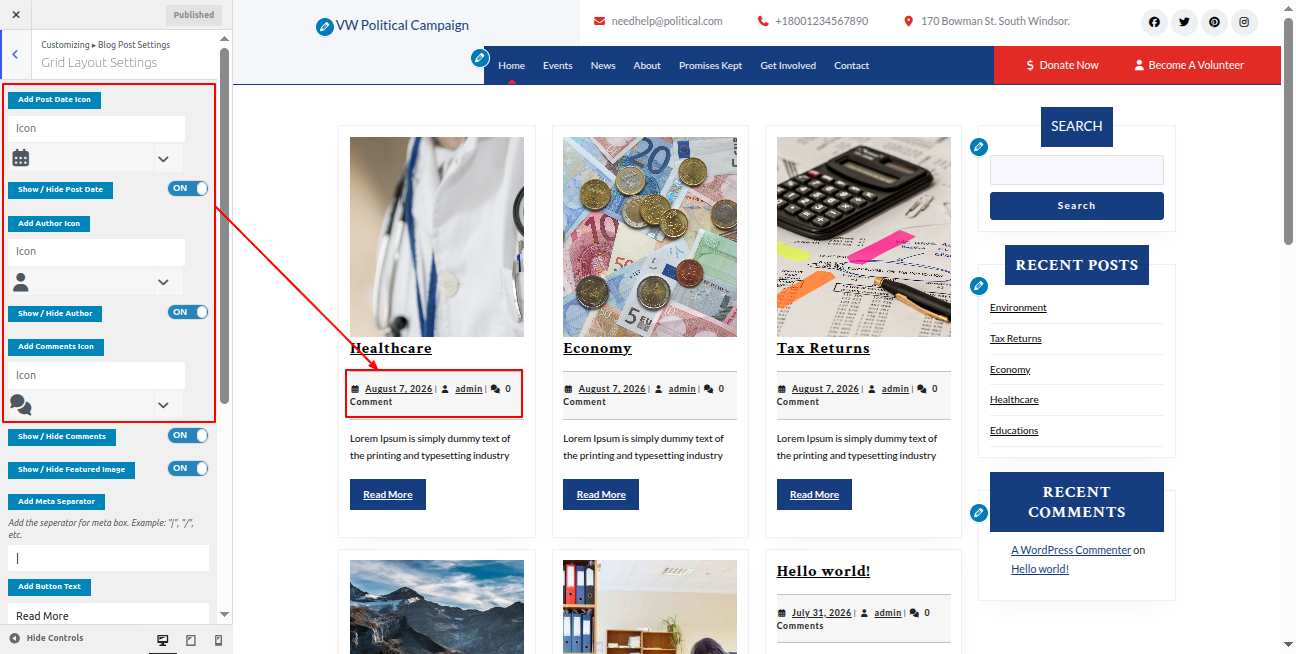Expand the post date icon dropdown arrow
The image size is (1296, 654).
click(x=163, y=159)
